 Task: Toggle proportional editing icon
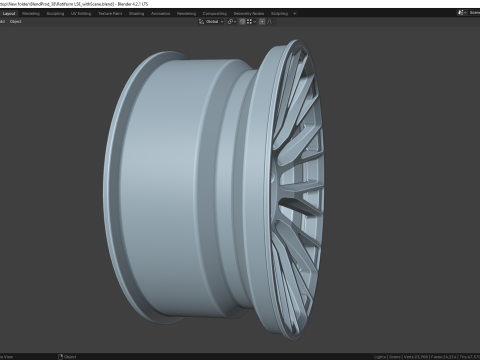coord(262,22)
